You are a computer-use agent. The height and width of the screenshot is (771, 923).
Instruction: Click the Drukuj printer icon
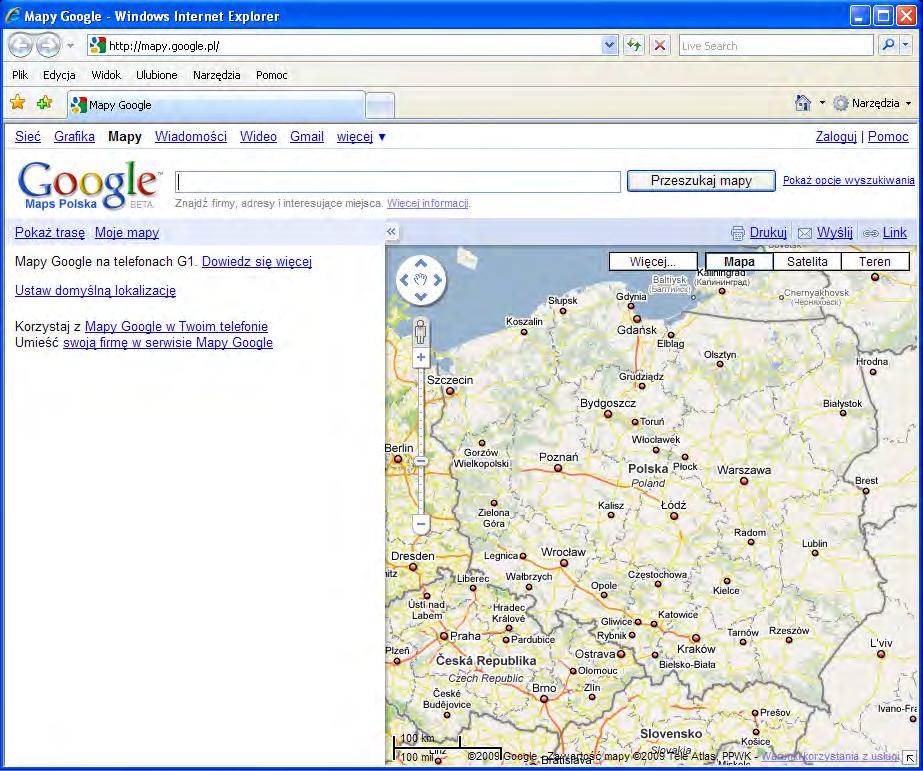(738, 233)
